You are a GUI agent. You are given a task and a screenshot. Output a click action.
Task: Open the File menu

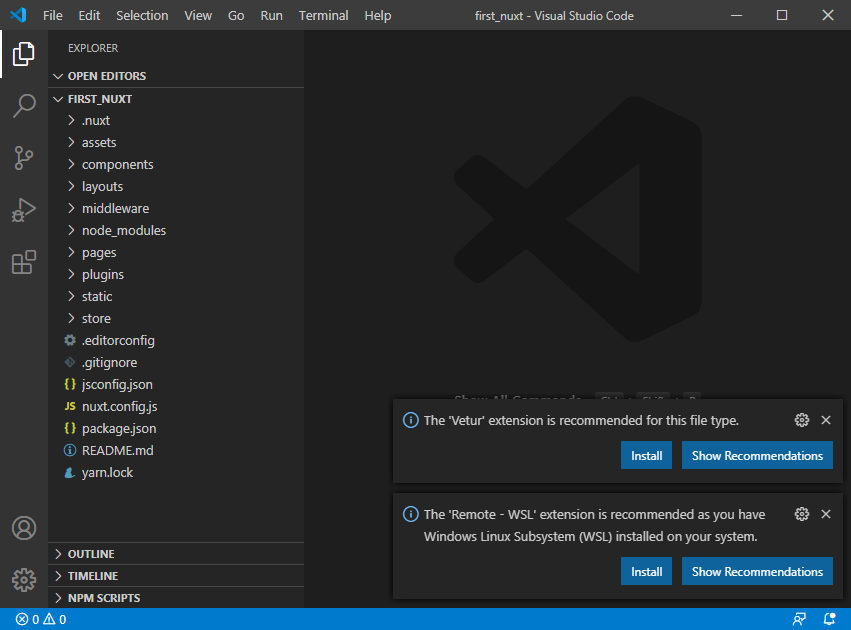pos(53,15)
